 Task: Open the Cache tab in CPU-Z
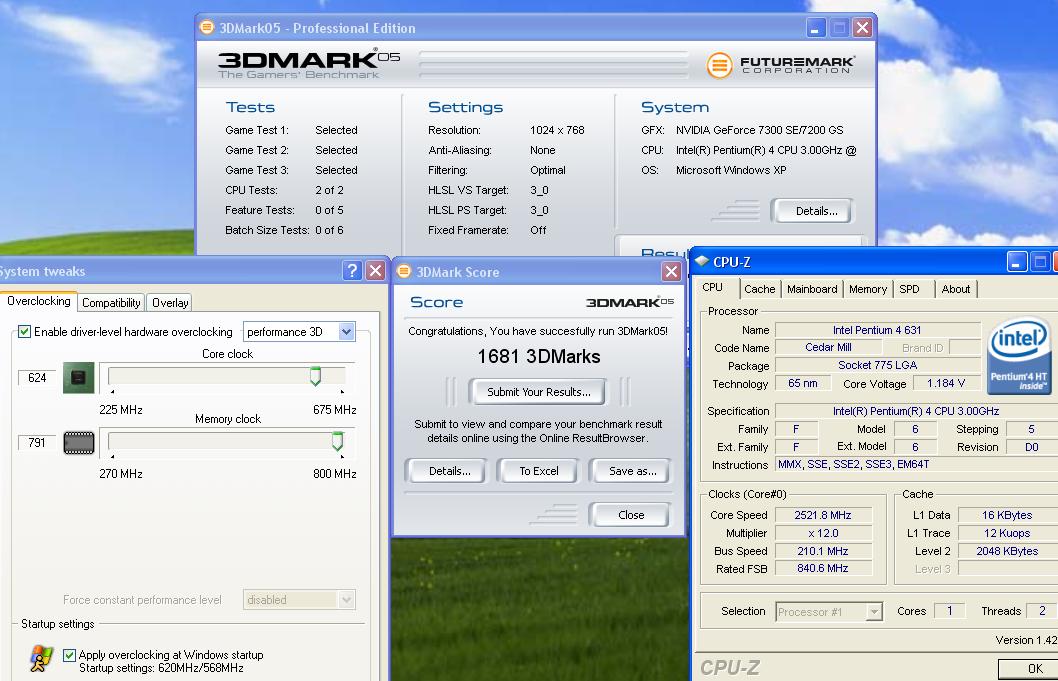760,289
